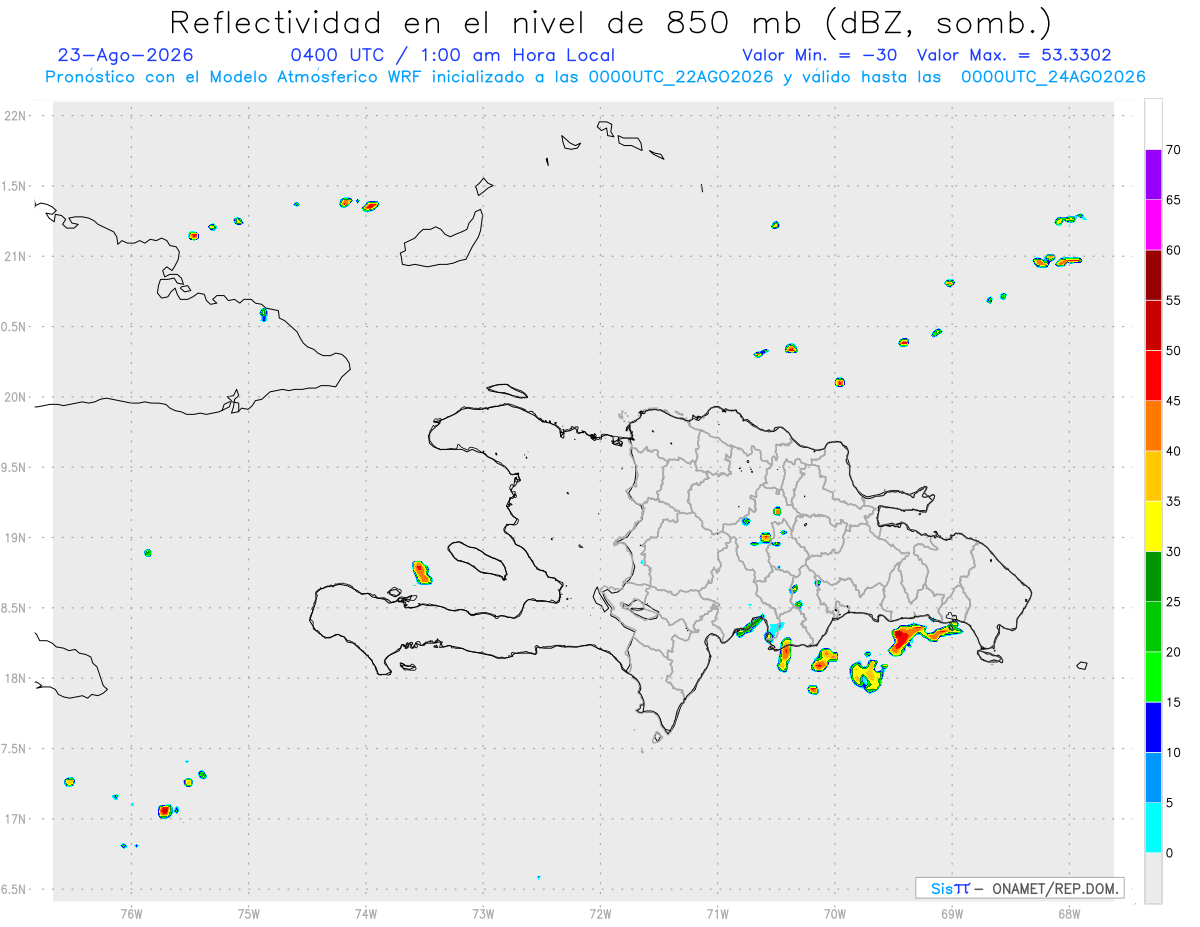Click the 'SisTT - ONAMET/REP.DOM.' credit box
Screen dimensions: 1200x927
(x=1019, y=888)
